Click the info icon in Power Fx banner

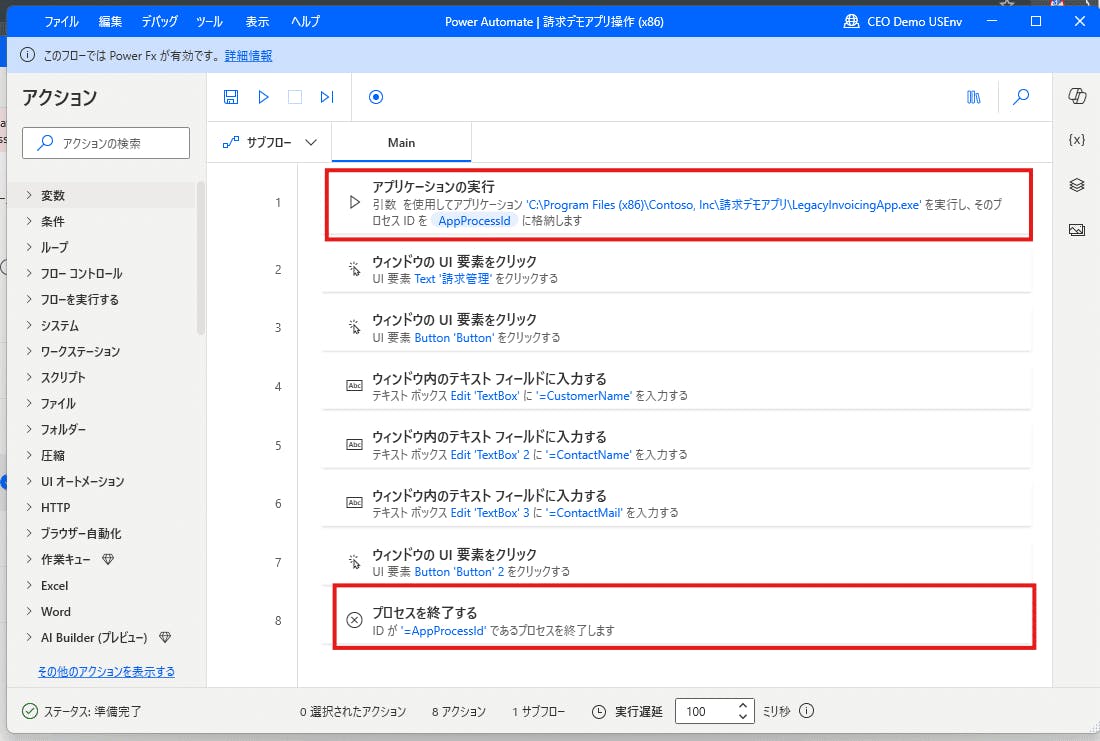pyautogui.click(x=27, y=55)
